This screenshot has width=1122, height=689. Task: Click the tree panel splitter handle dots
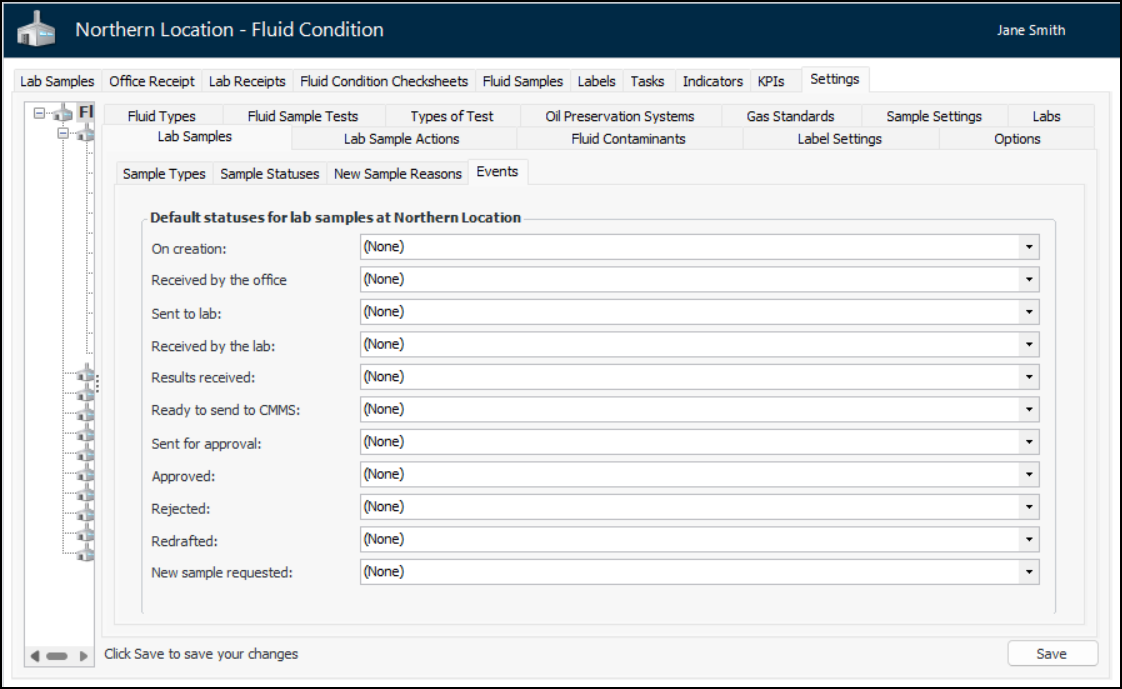[x=97, y=383]
